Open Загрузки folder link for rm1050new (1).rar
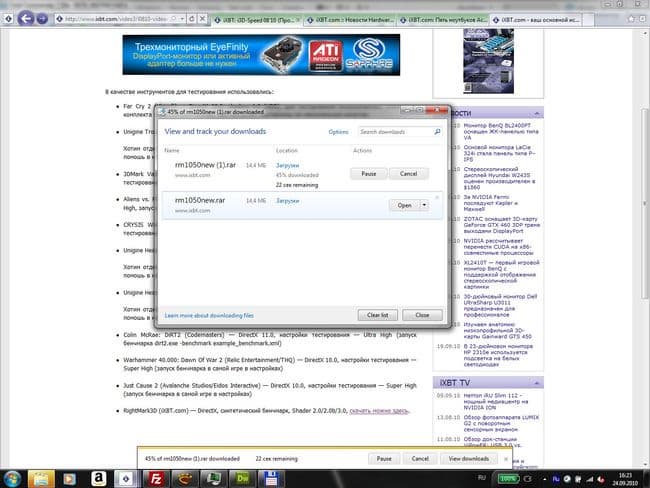The height and width of the screenshot is (488, 650). click(x=287, y=165)
